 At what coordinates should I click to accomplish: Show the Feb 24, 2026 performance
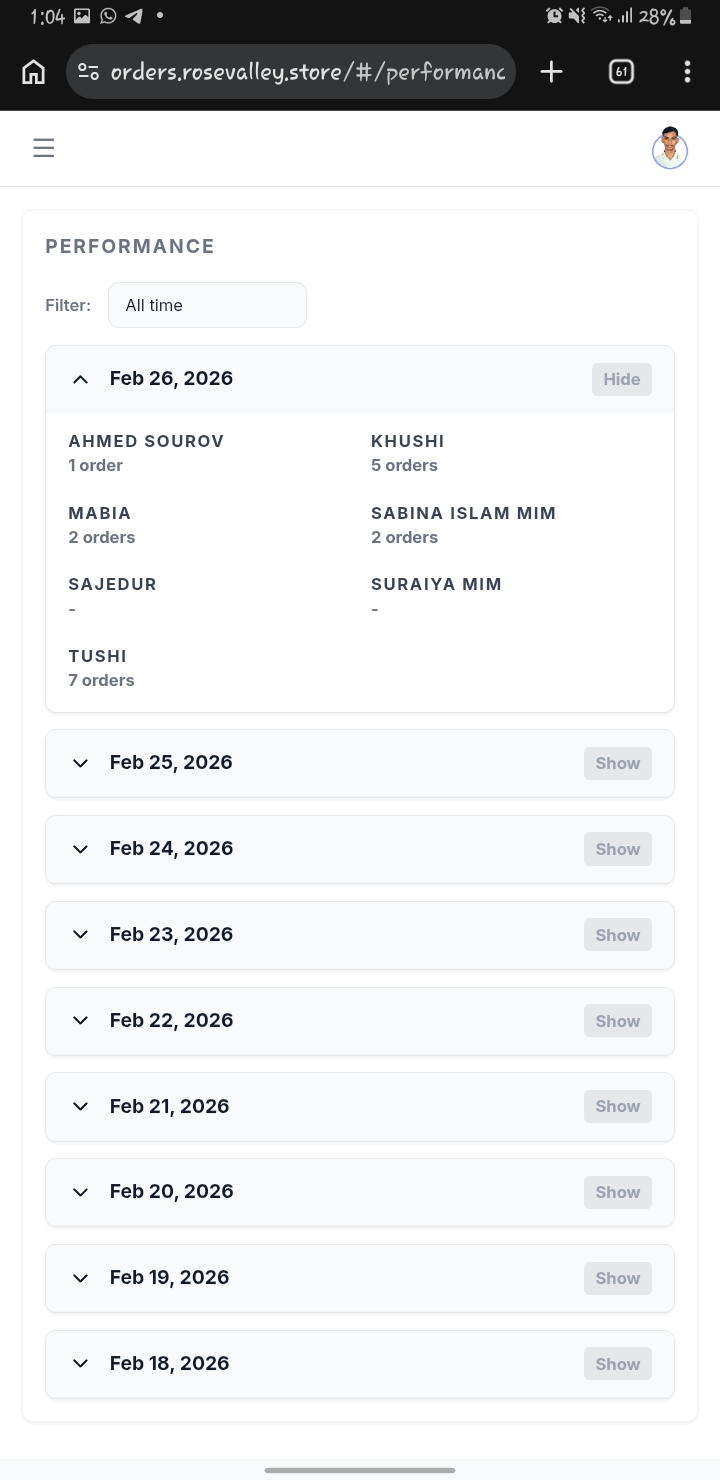coord(617,849)
